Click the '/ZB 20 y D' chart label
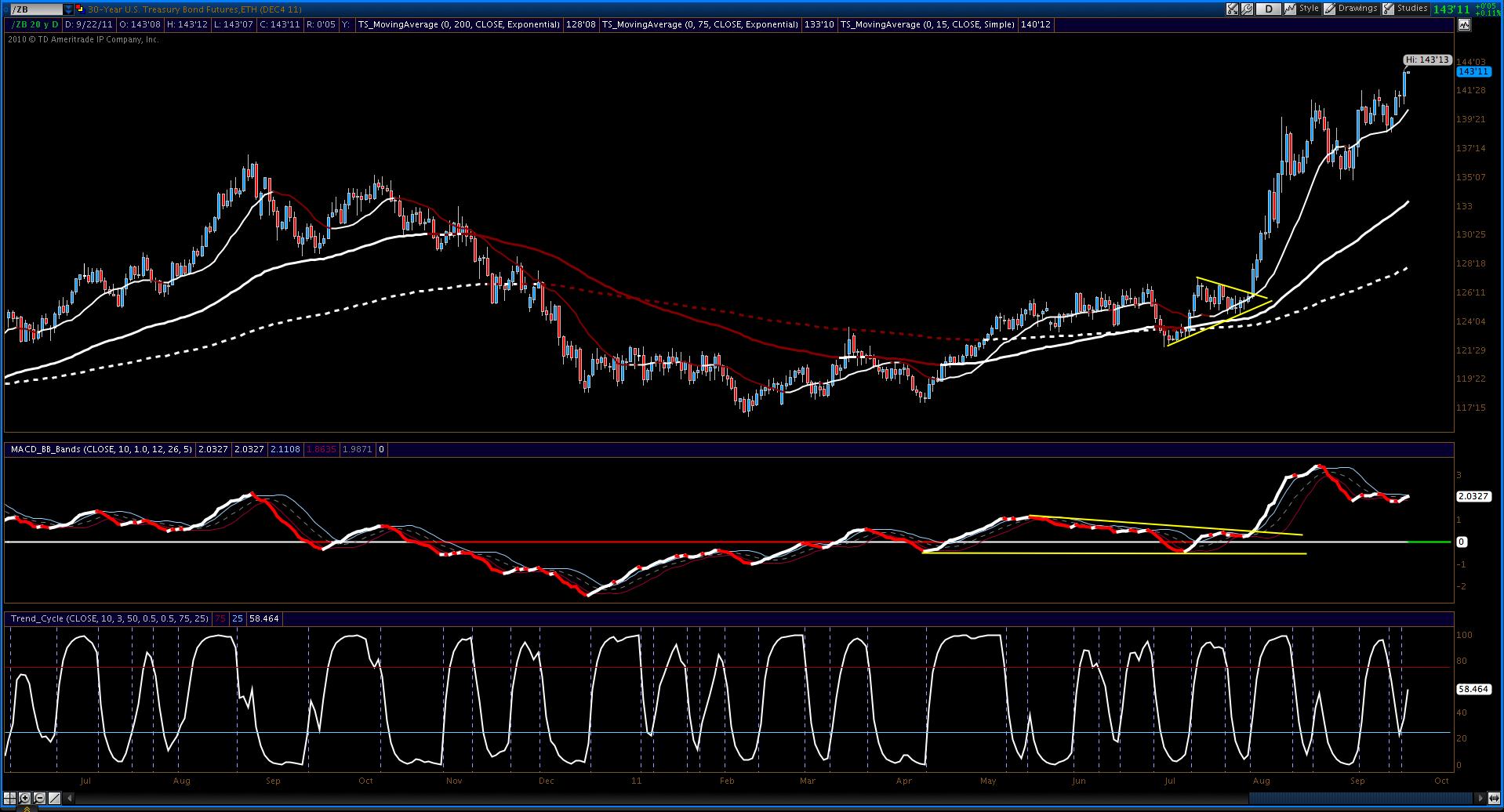 coord(34,25)
